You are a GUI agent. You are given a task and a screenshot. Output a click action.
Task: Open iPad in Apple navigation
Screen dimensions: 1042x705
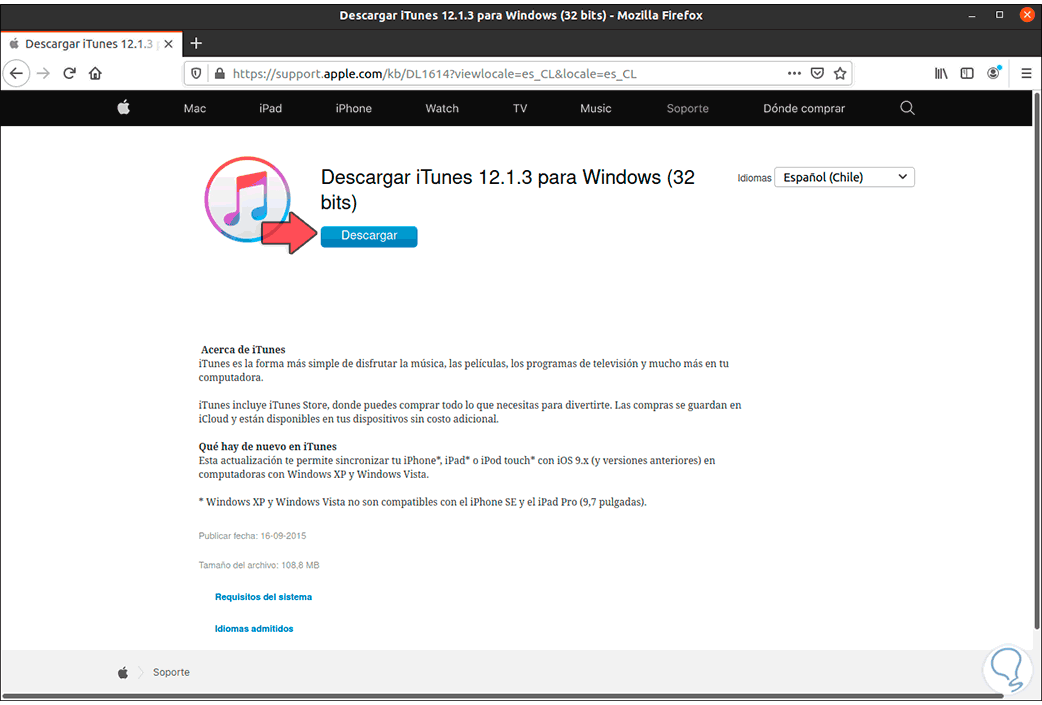click(270, 108)
